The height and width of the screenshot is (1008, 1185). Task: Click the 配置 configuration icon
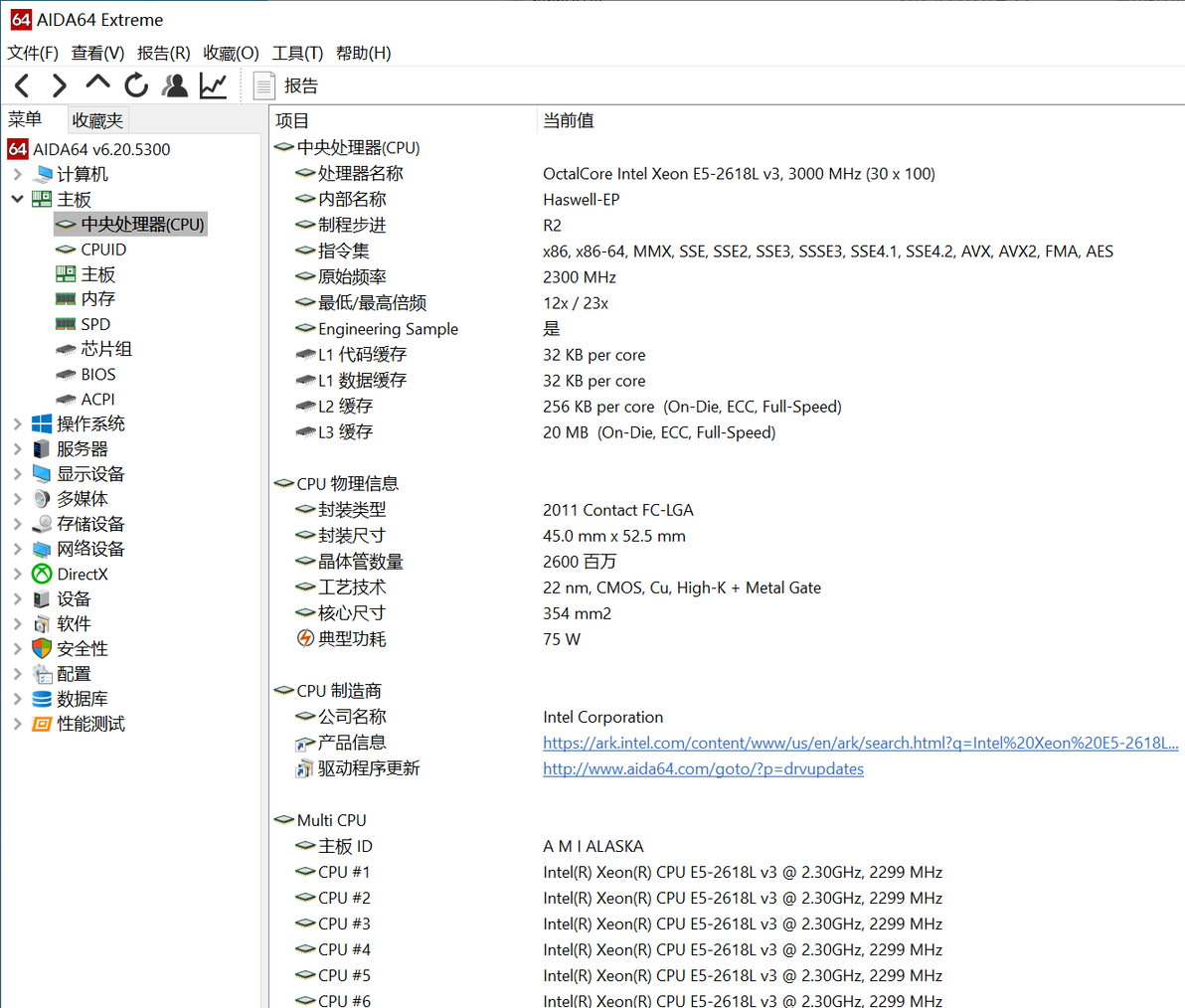(x=43, y=674)
